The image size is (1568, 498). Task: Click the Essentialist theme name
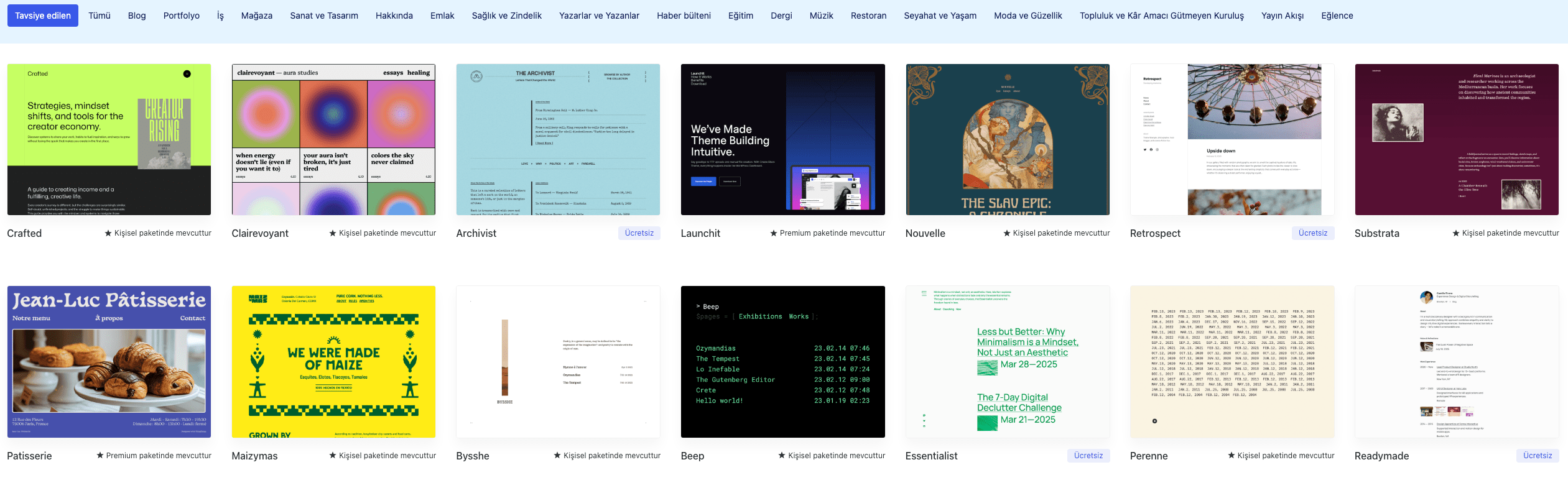pyautogui.click(x=931, y=456)
